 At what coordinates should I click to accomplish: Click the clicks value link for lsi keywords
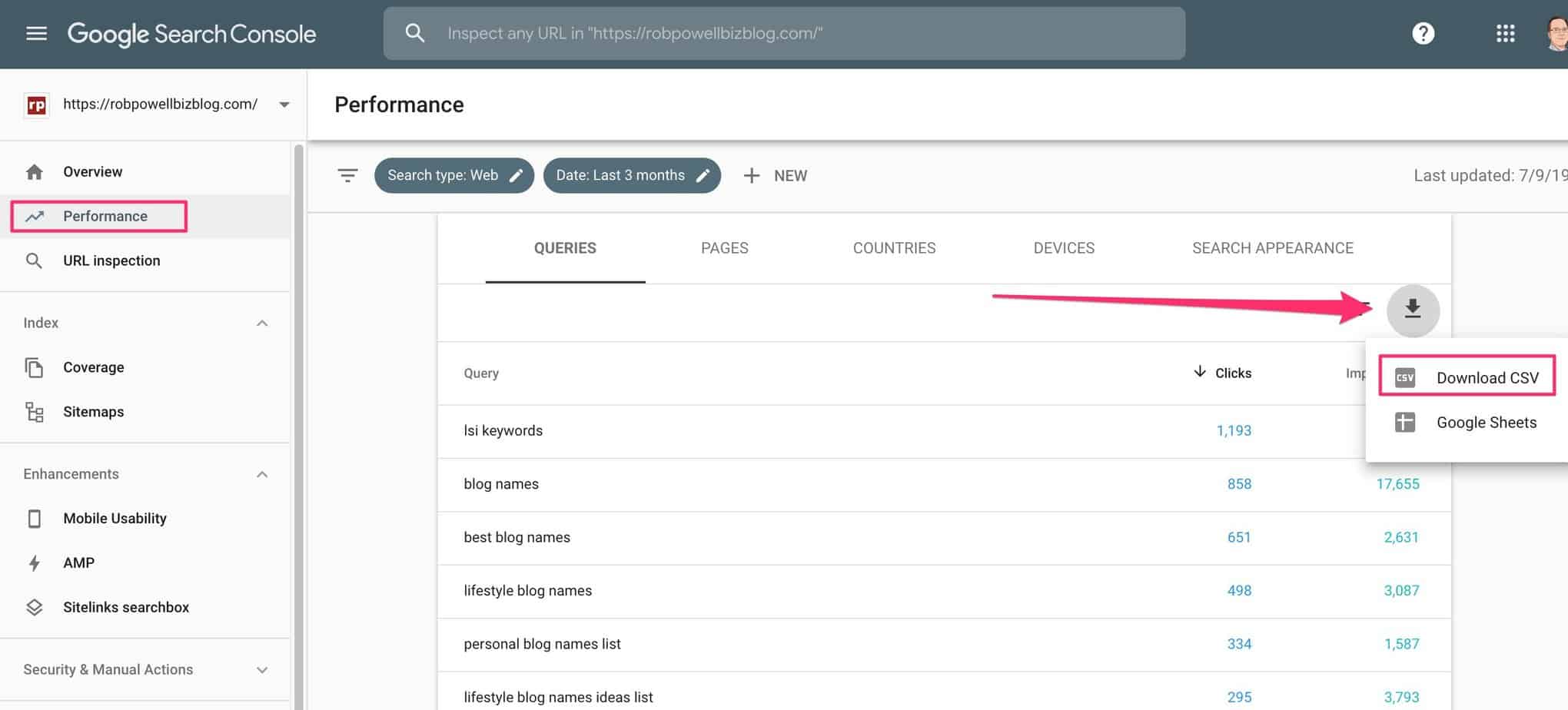(x=1234, y=430)
